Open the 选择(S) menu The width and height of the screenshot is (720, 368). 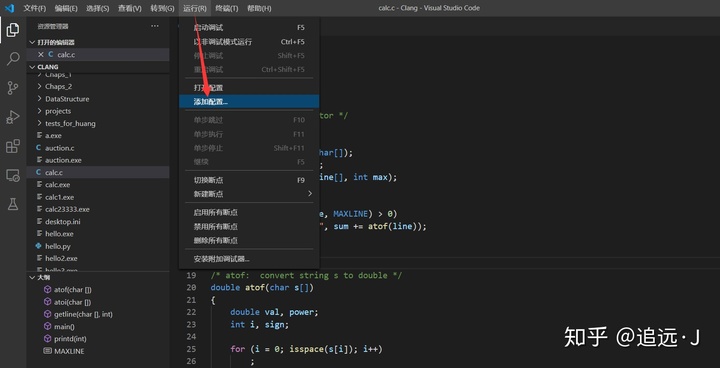pyautogui.click(x=97, y=8)
